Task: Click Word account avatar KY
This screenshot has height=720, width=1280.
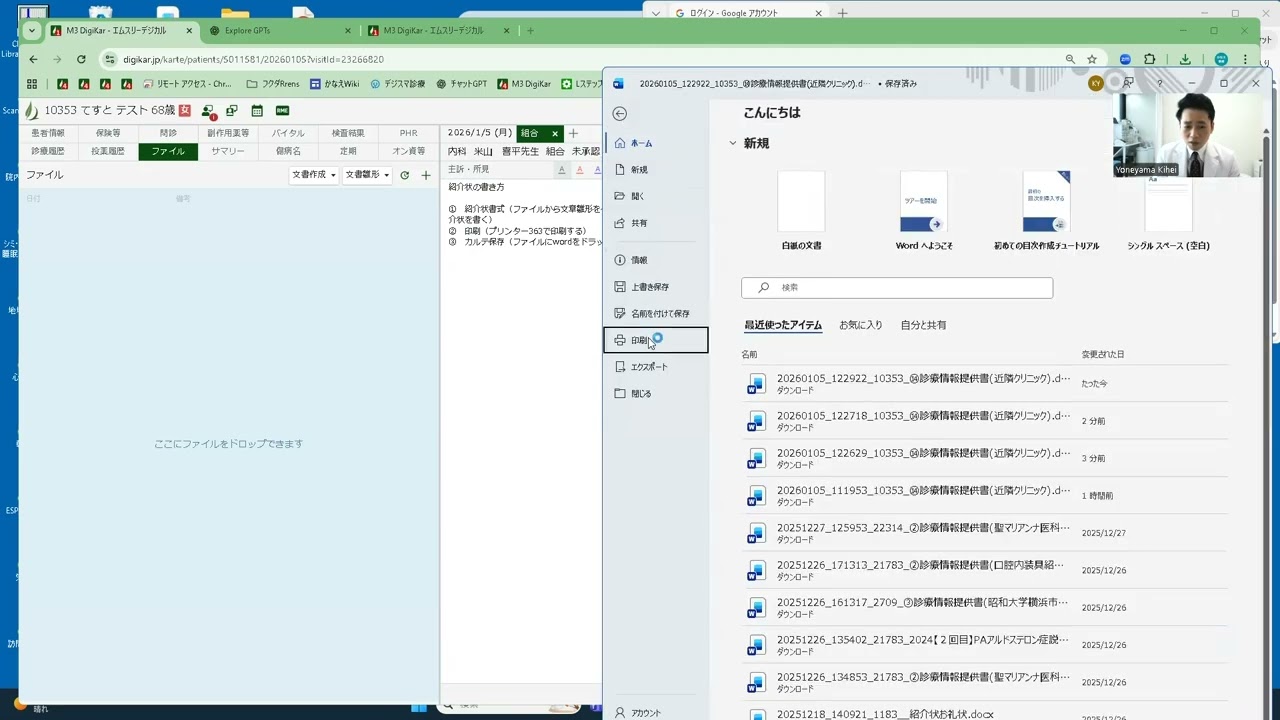Action: [x=1096, y=83]
